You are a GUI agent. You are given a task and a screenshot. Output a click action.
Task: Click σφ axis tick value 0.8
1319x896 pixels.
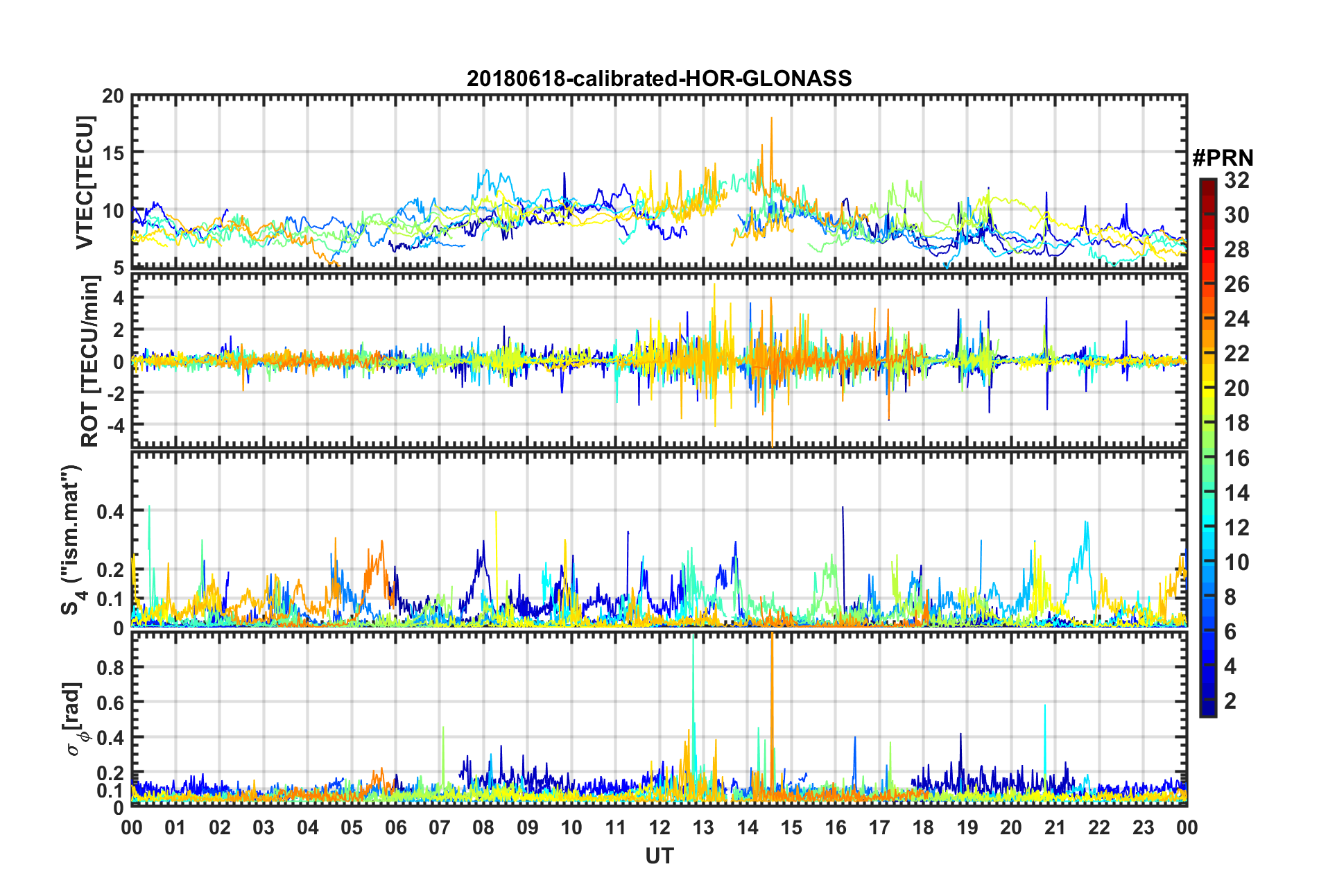[111, 668]
